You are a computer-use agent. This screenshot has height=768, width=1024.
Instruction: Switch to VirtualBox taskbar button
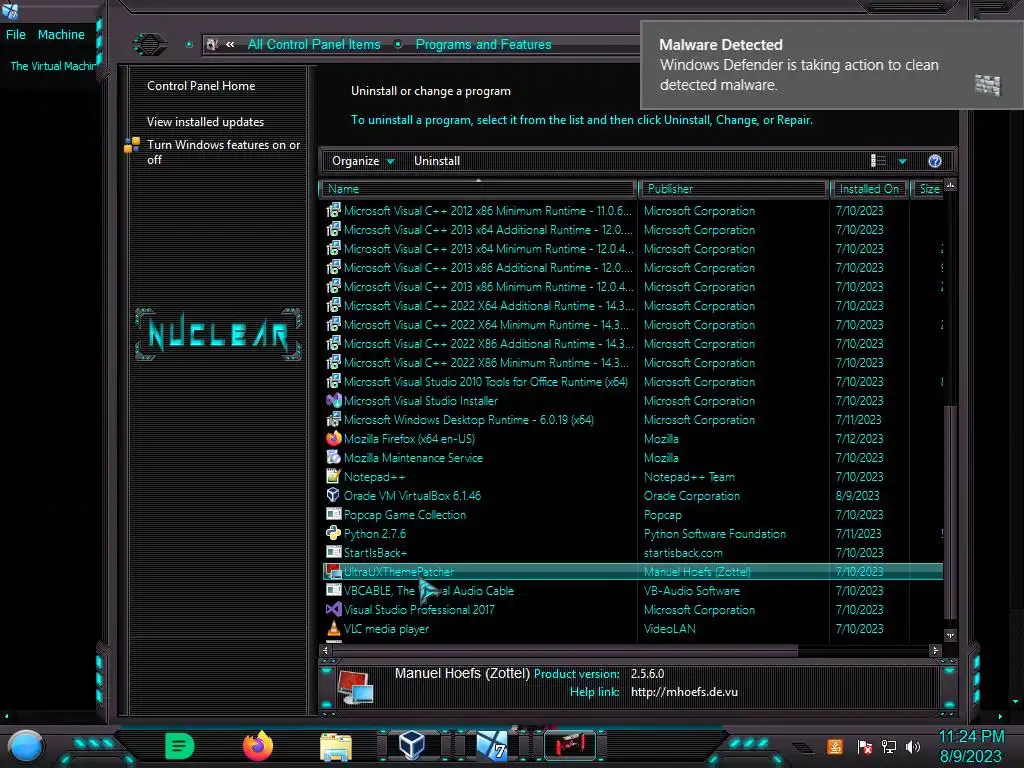pyautogui.click(x=412, y=745)
